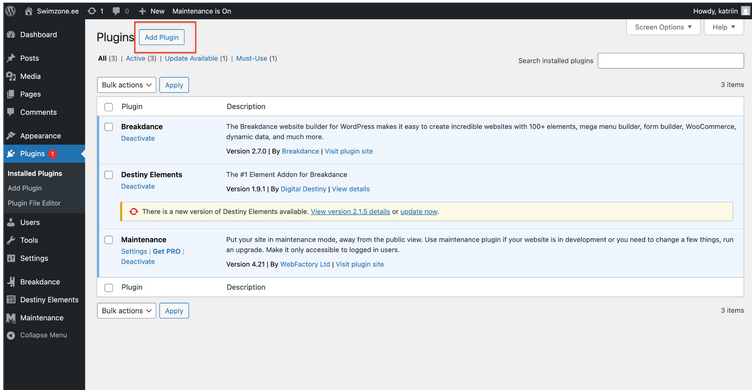Deactivate the Breakdance plugin
This screenshot has width=756, height=390.
(x=138, y=138)
